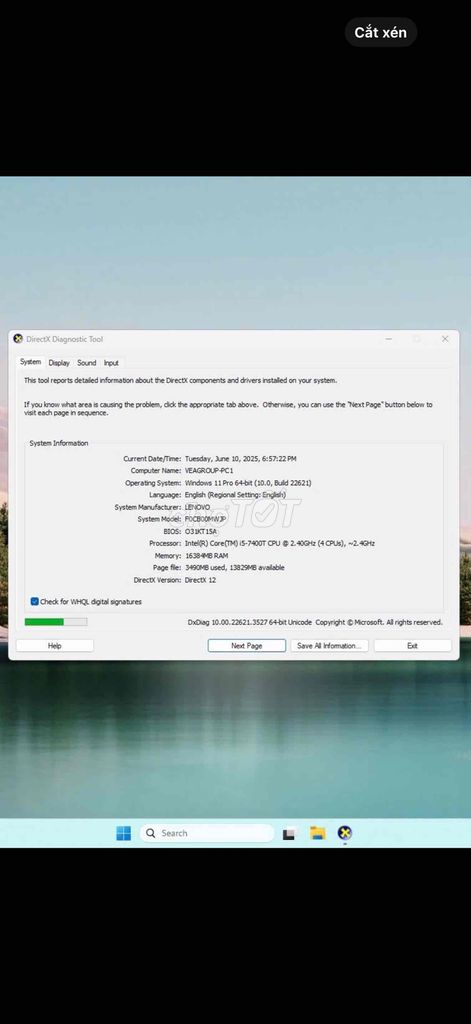Open the Task View icon on taskbar
471x1024 pixels.
pos(289,833)
